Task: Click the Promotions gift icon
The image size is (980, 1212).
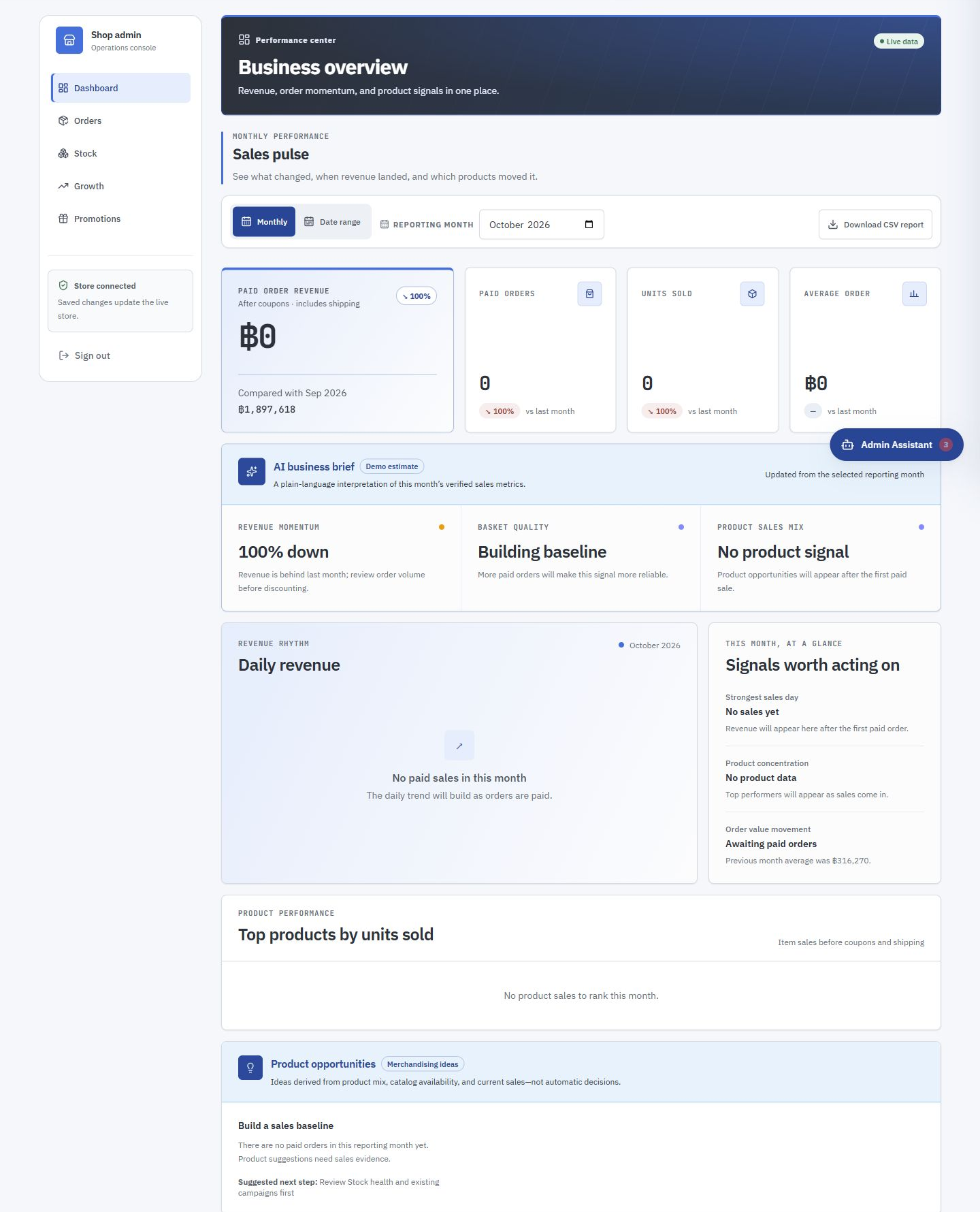Action: [63, 219]
